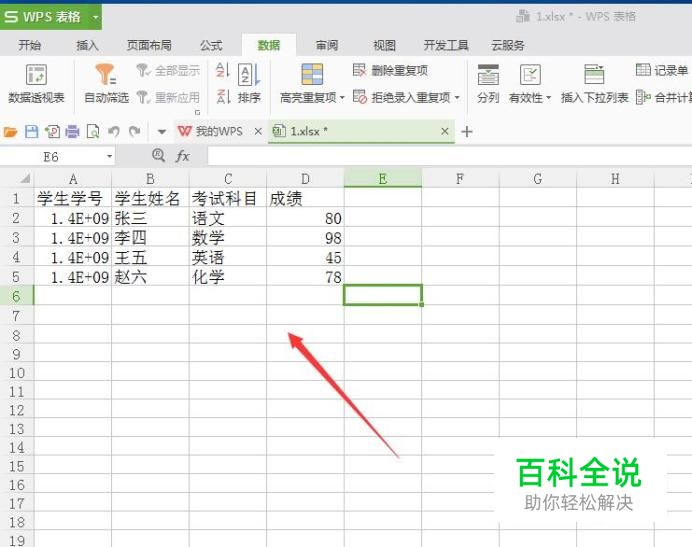Viewport: 692px width, 547px height.
Task: Open the PivotTable (数据透视表) tool
Action: click(36, 83)
